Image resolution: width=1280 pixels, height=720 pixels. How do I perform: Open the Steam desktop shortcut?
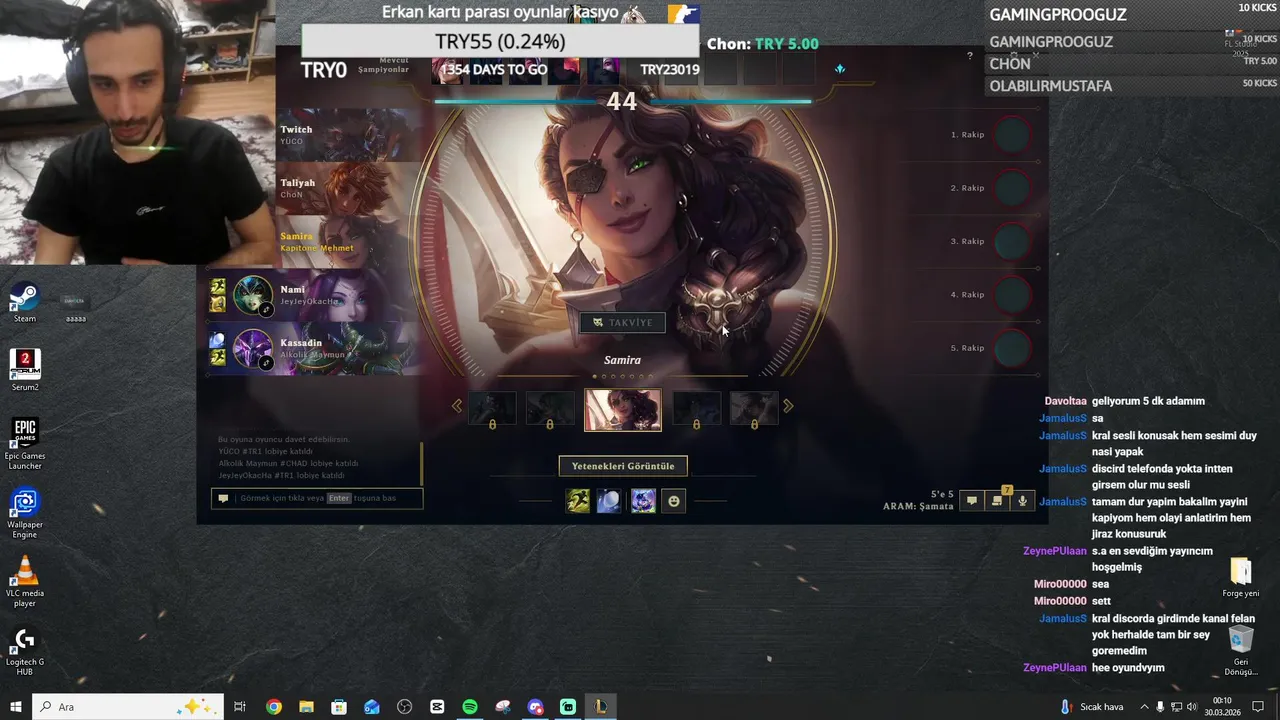point(25,303)
